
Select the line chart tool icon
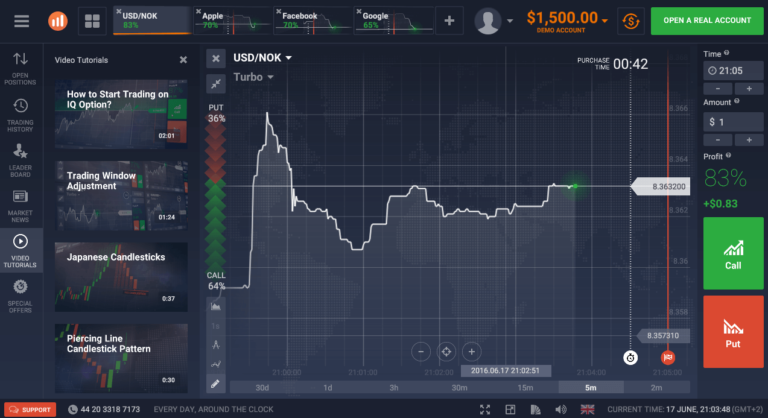(216, 364)
